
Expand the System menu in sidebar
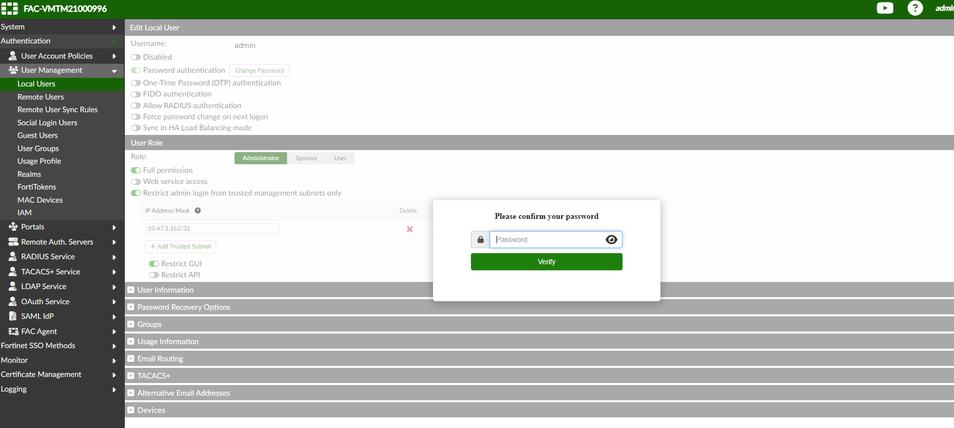pos(62,27)
